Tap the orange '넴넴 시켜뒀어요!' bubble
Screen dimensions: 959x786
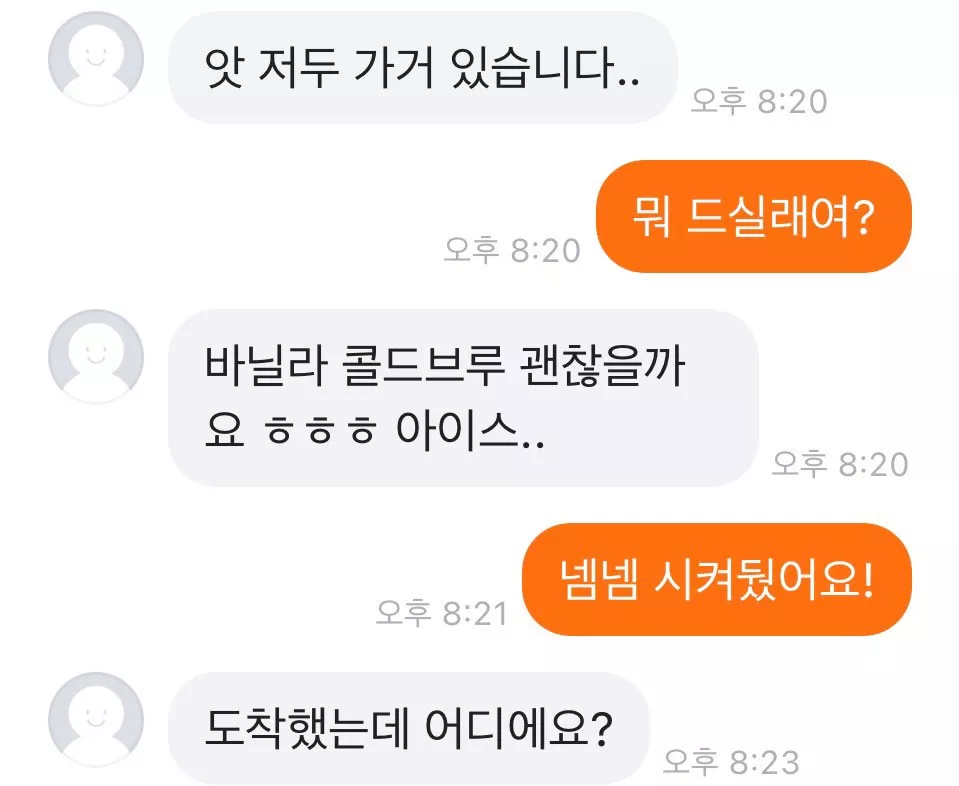(x=717, y=579)
